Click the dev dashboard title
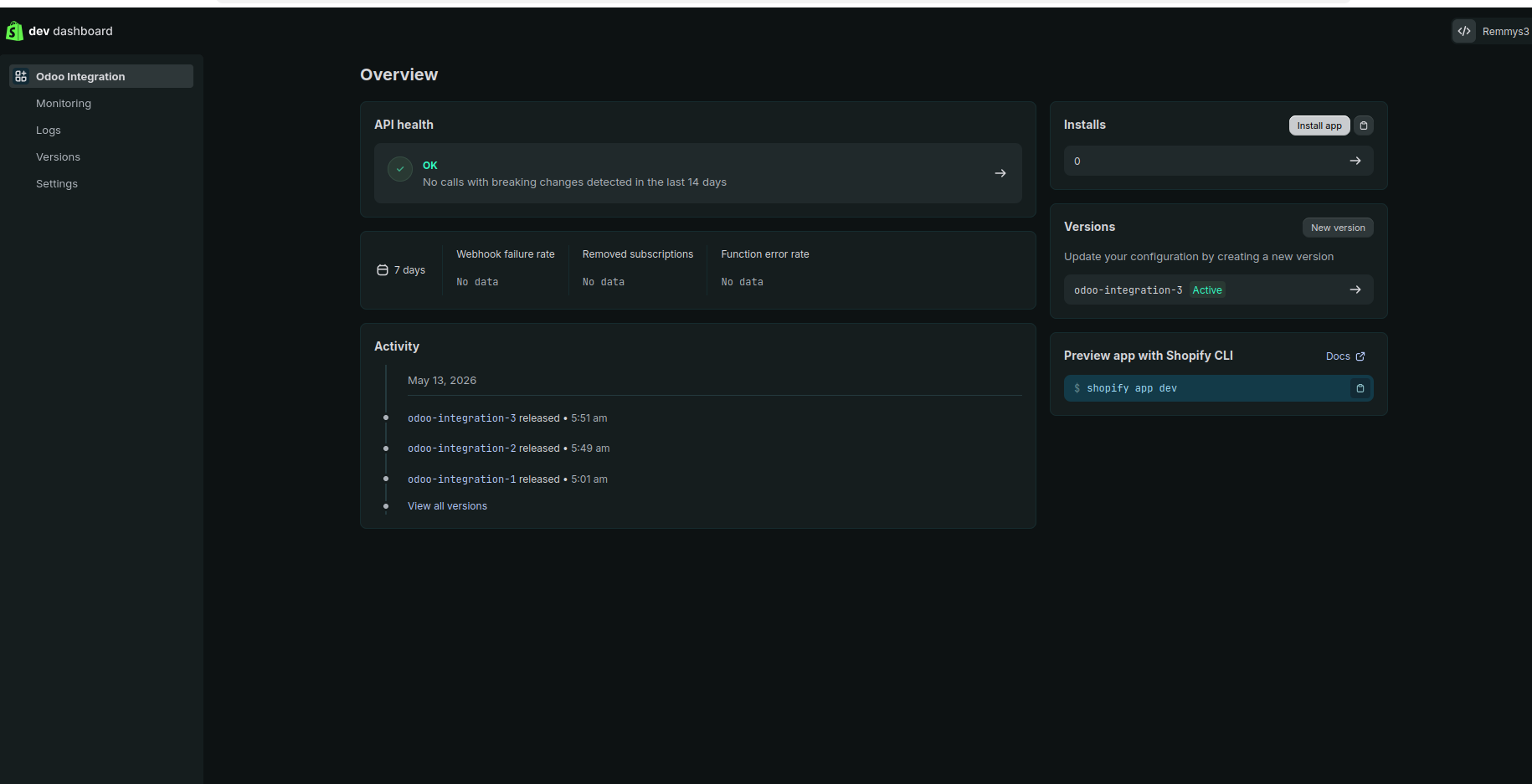 point(70,31)
